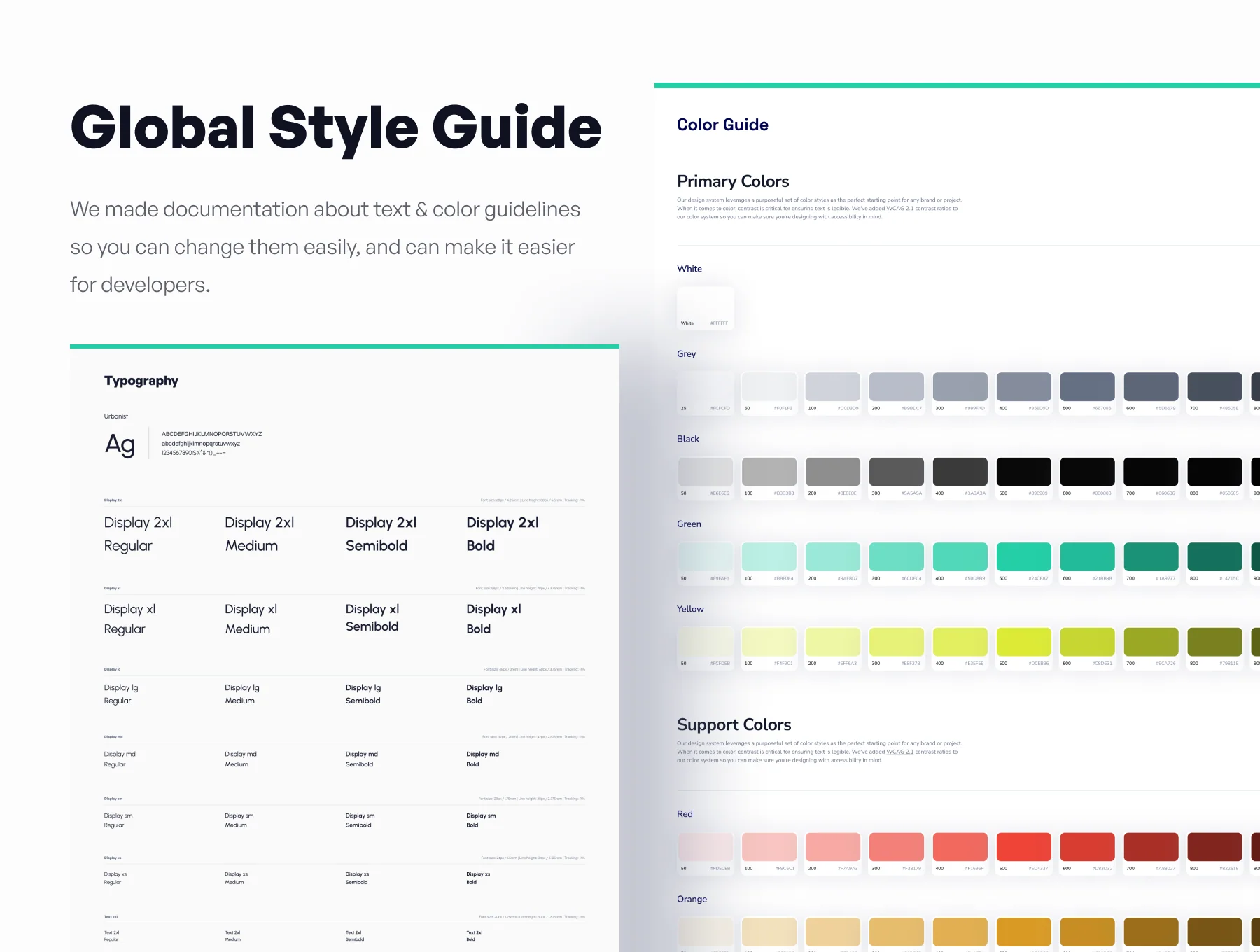Viewport: 1260px width, 952px height.
Task: Choose the Red 500 swatch
Action: (1023, 853)
